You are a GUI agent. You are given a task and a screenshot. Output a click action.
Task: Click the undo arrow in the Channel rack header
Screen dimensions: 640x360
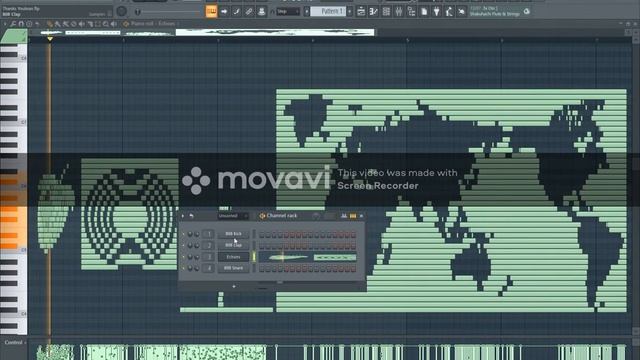click(191, 216)
